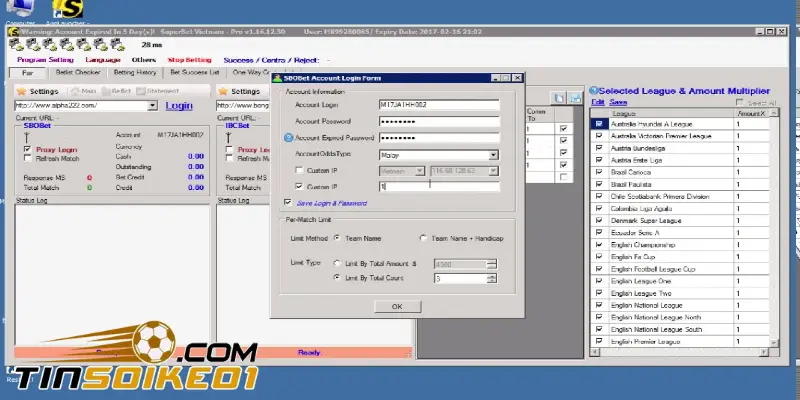Click the SBOBet Settings star icon
Image resolution: width=800 pixels, height=400 pixels.
[21, 91]
